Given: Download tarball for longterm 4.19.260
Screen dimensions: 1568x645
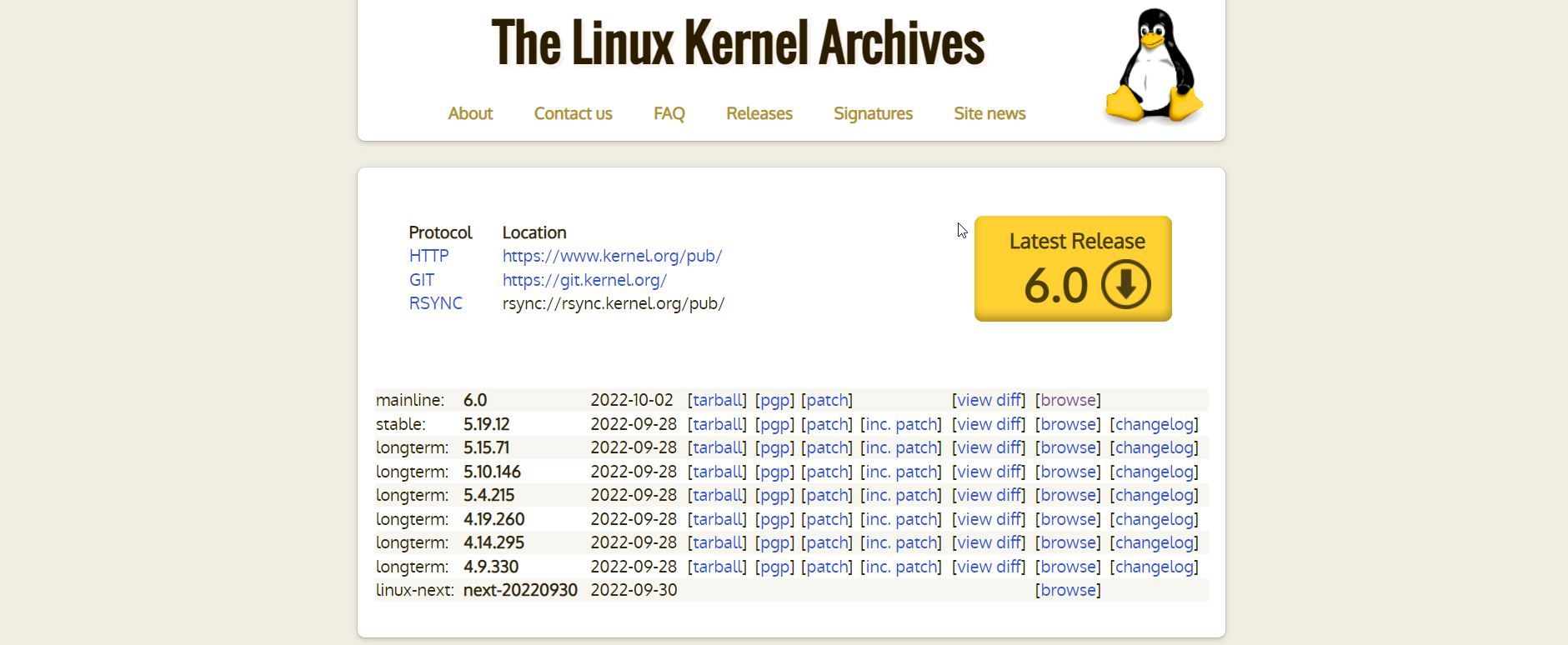Looking at the screenshot, I should (x=718, y=519).
